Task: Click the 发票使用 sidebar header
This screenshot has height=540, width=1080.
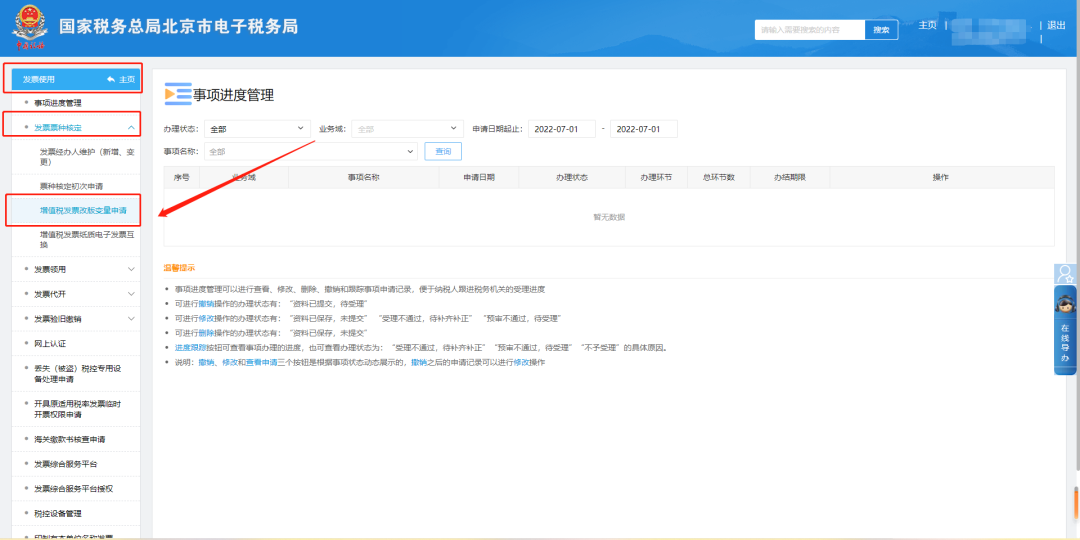Action: click(76, 79)
